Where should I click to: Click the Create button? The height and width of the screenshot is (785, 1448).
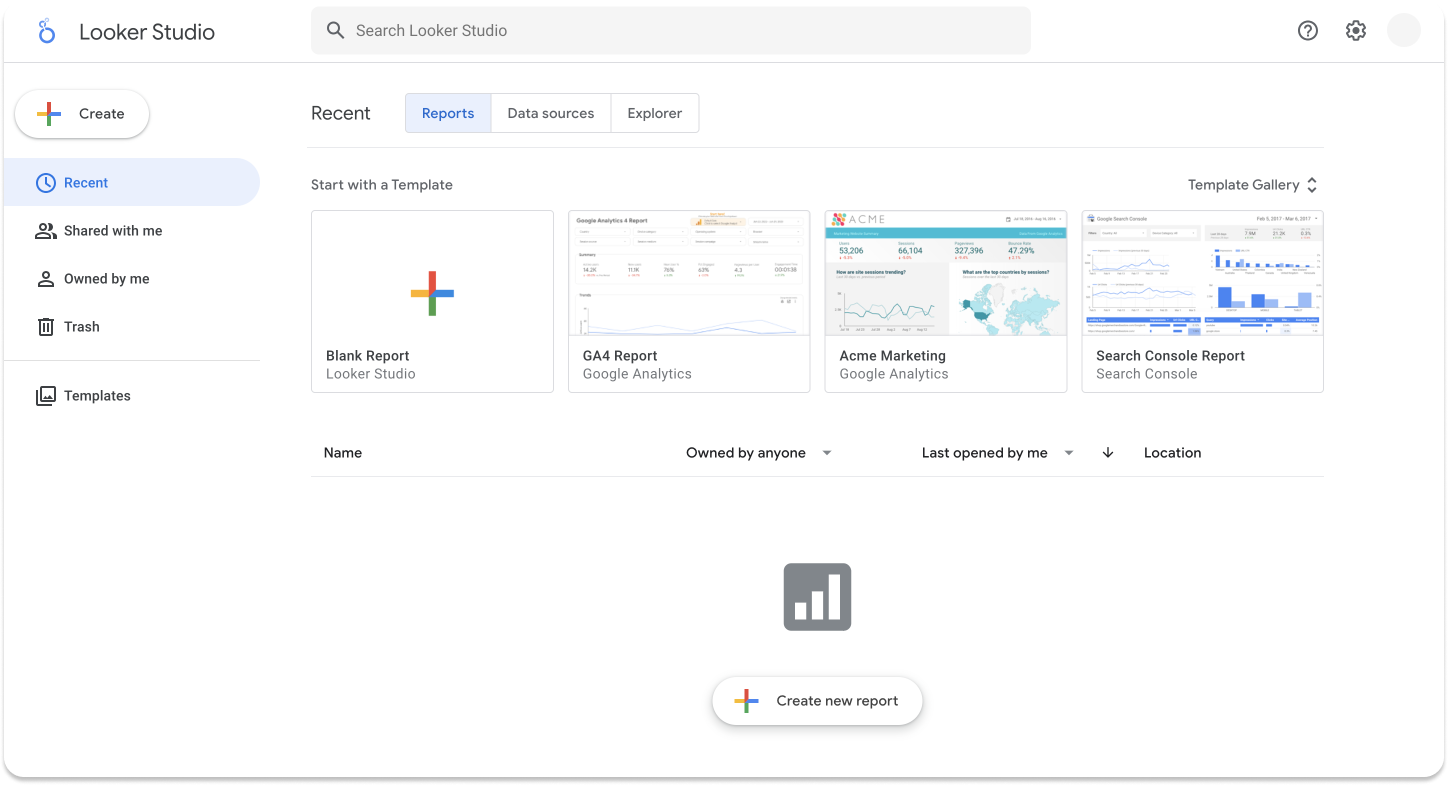point(82,114)
